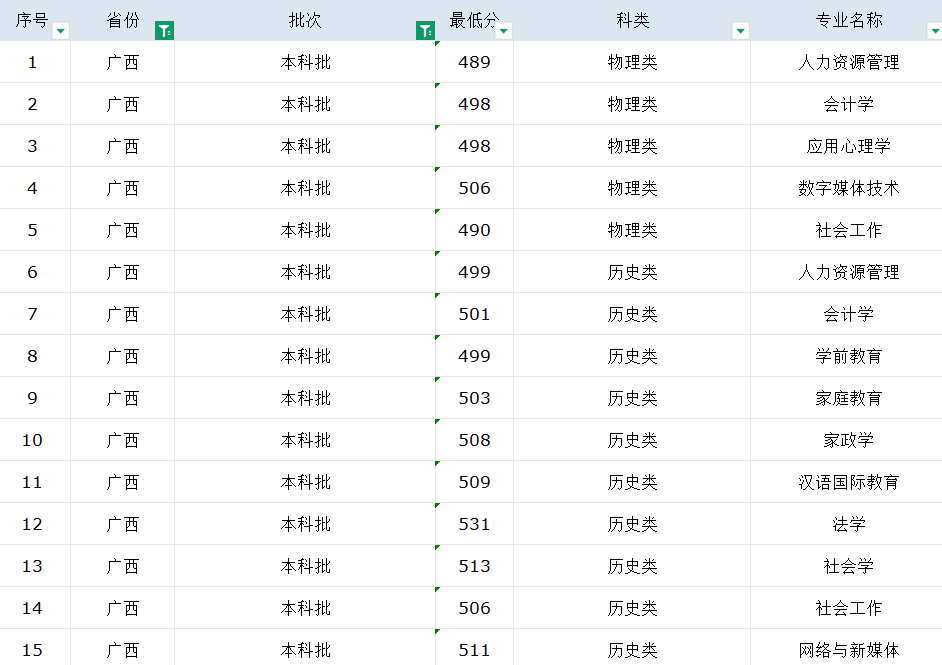
Task: Click 学前教育 major cell
Action: pos(848,356)
